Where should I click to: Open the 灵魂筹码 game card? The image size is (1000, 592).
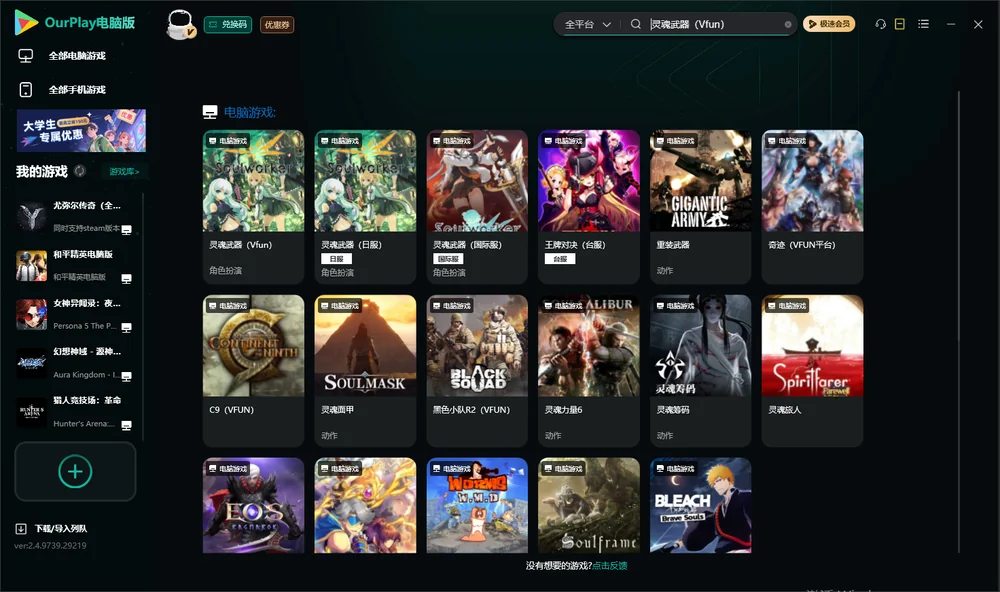coord(700,371)
